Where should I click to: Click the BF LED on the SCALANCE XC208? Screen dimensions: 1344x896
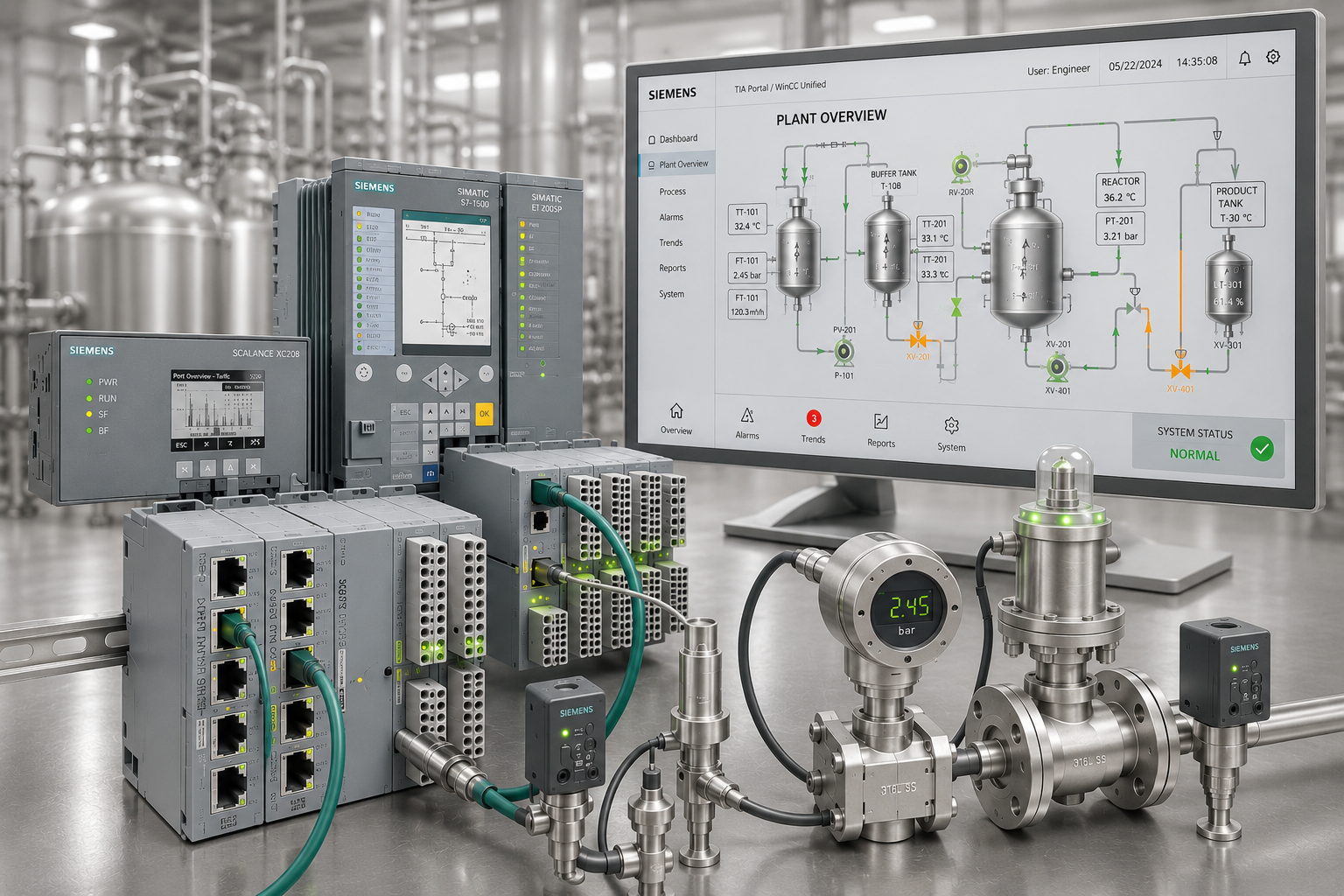tap(89, 430)
